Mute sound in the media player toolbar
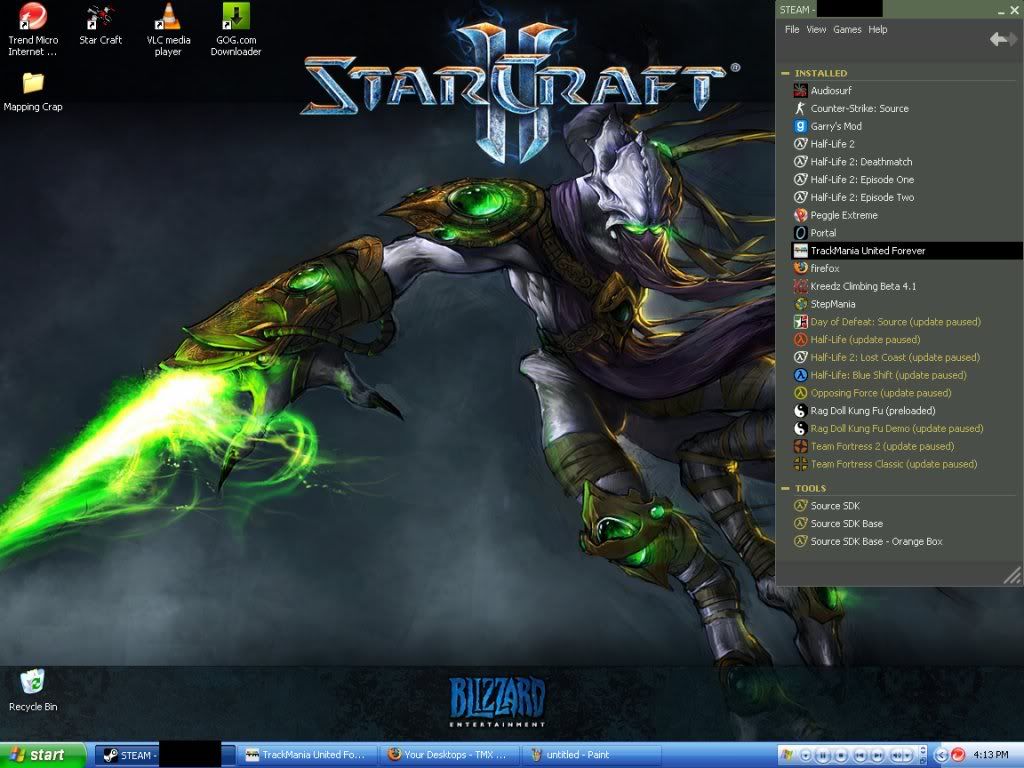Viewport: 1024px width, 768px height. click(x=896, y=756)
